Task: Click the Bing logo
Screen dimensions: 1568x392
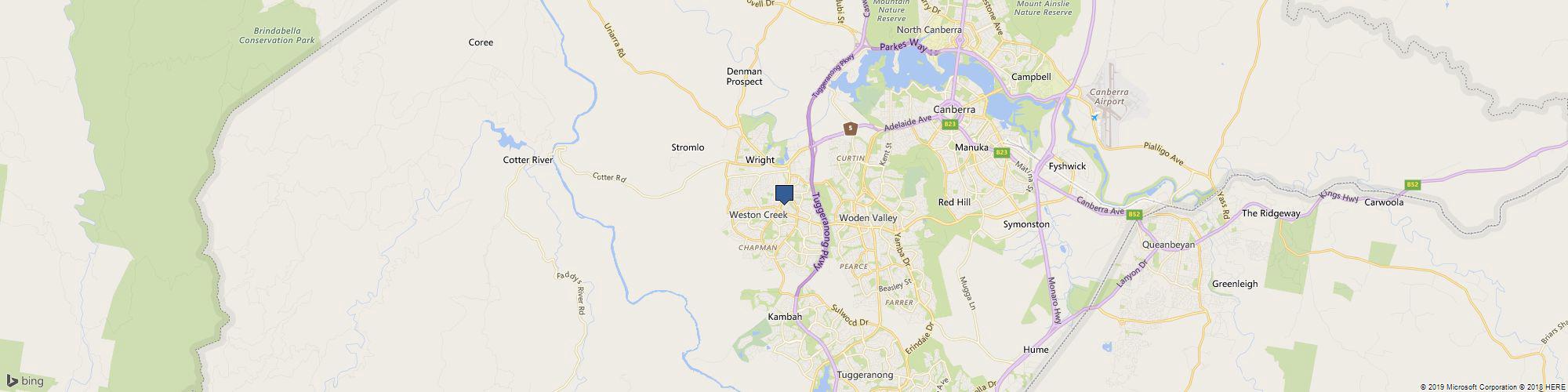Action: (24, 381)
